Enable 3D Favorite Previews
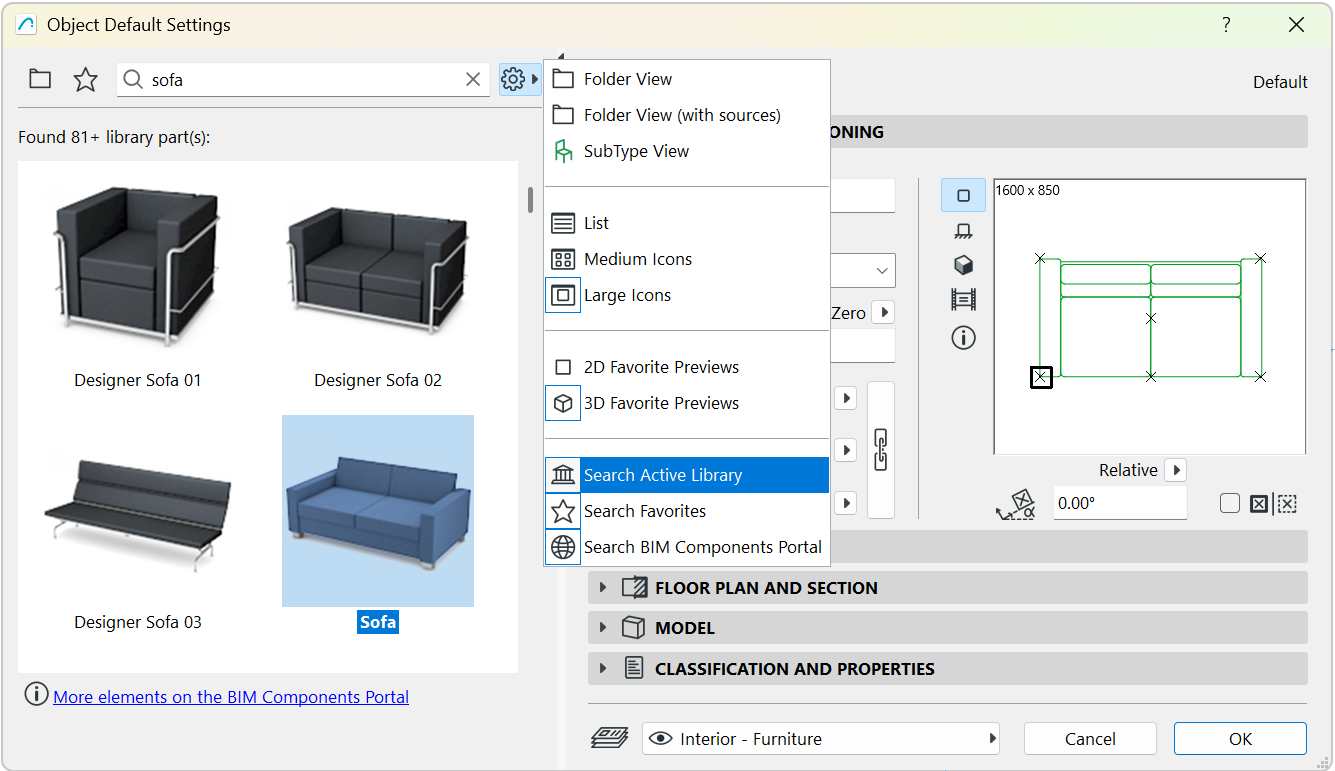Viewport: 1335px width, 771px height. pos(687,403)
